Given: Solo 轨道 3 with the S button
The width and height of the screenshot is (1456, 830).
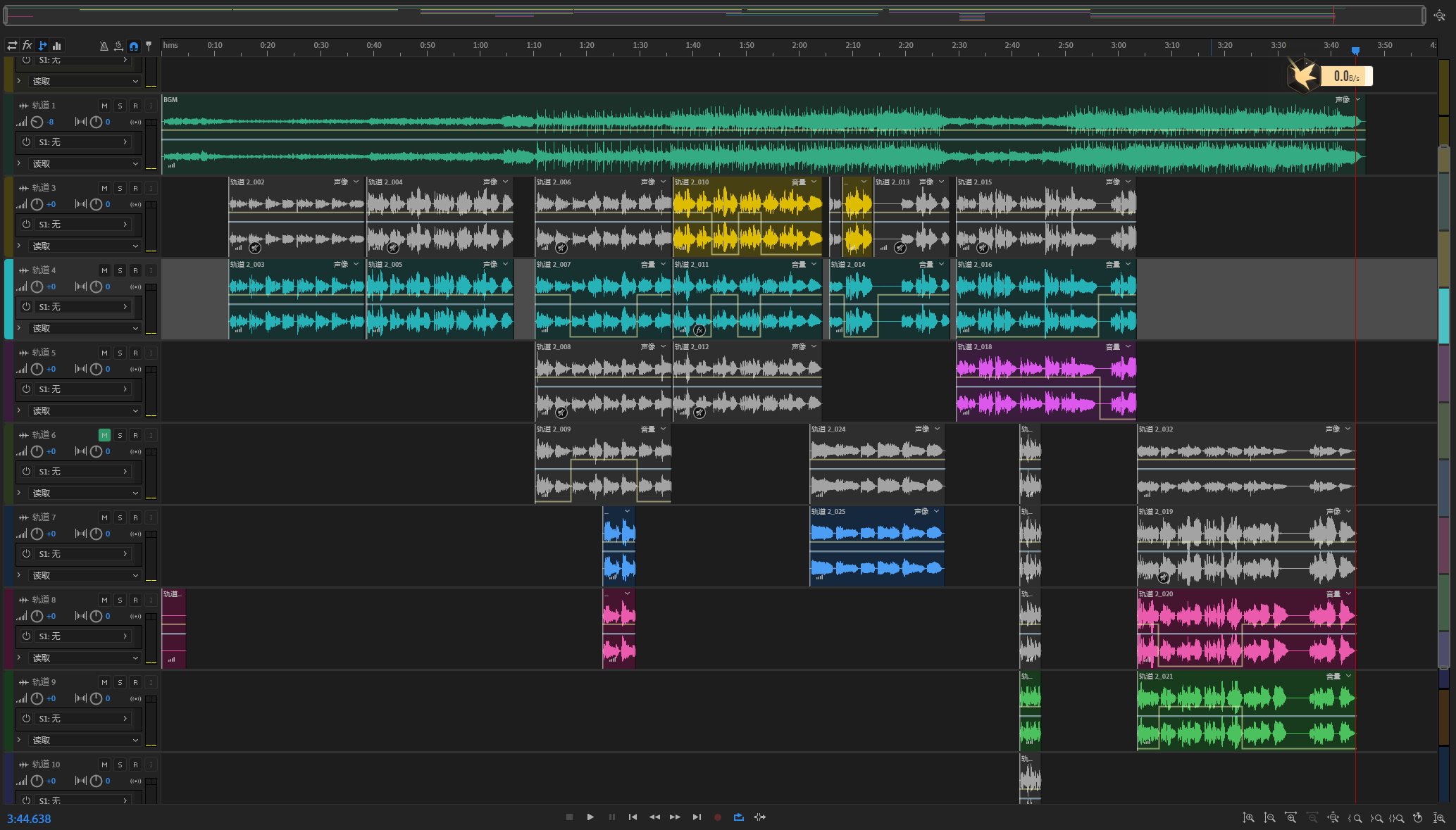Looking at the screenshot, I should tap(120, 188).
